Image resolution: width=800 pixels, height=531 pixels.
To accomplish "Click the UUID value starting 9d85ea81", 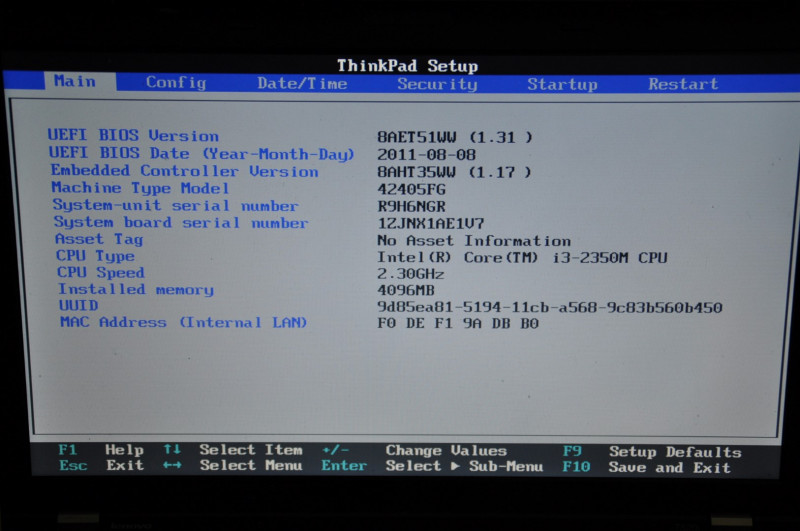I will [549, 307].
